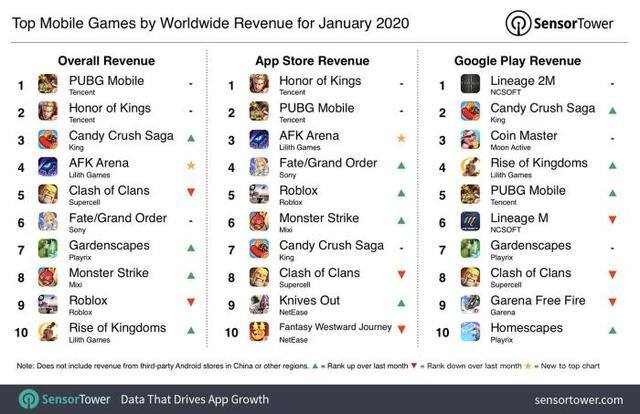
Task: Click the Gardenscapes icon in Overall Revenue
Action: (48, 249)
